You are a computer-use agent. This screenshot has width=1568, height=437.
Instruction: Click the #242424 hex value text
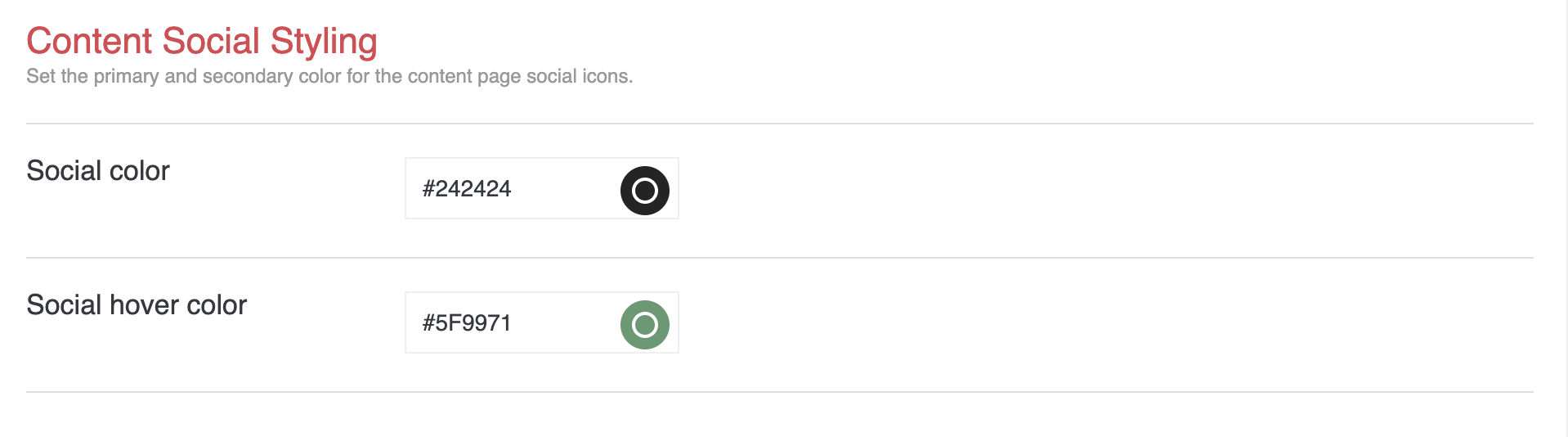tap(466, 189)
